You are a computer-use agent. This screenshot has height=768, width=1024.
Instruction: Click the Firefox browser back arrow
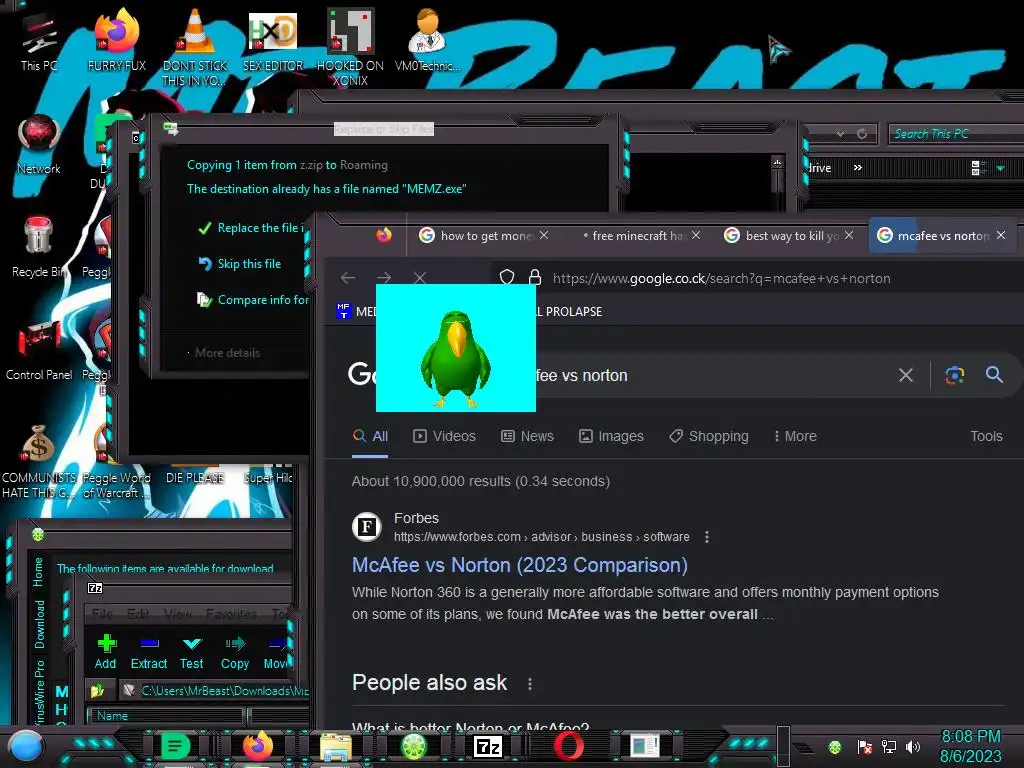pos(348,278)
